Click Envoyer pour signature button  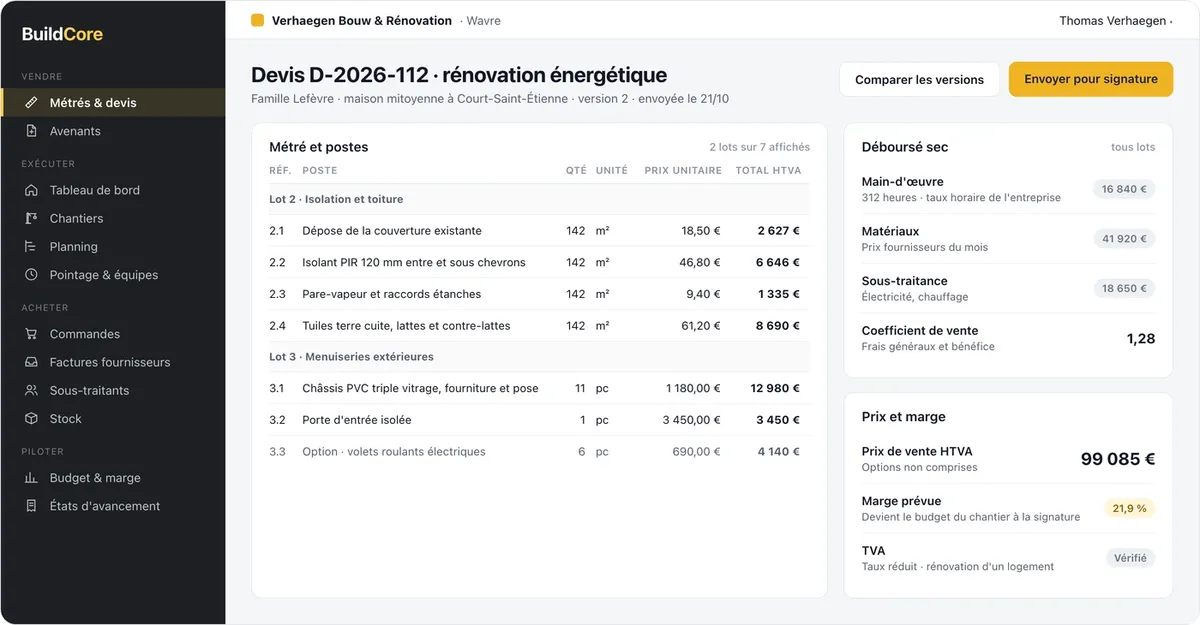pyautogui.click(x=1091, y=79)
